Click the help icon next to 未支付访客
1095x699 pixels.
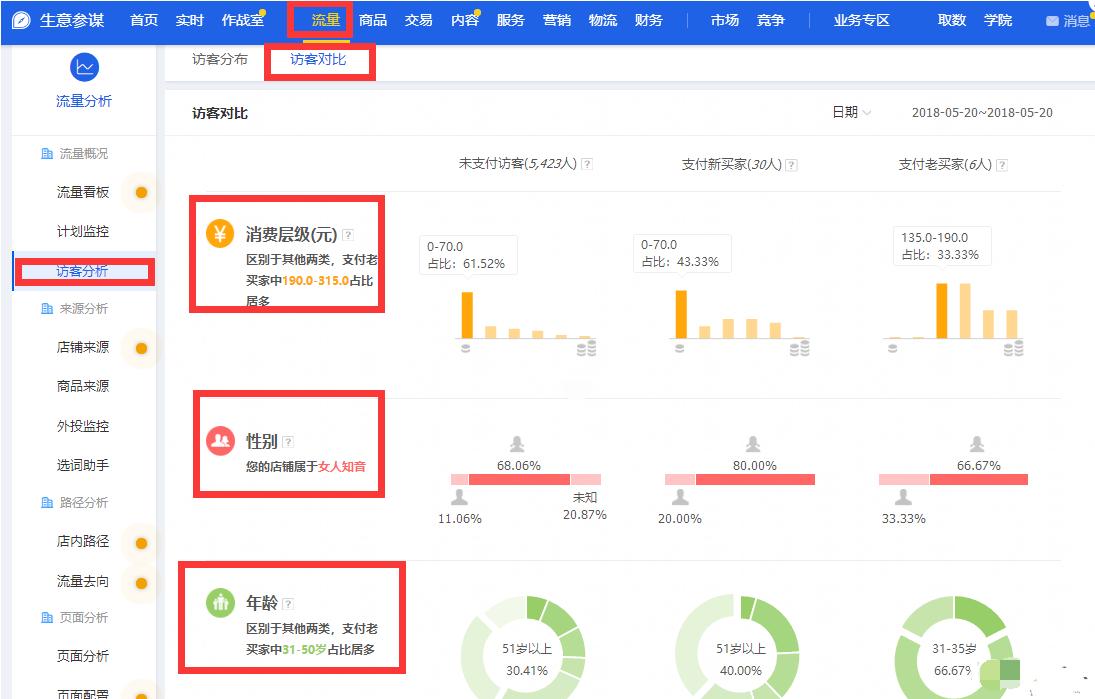(x=588, y=164)
